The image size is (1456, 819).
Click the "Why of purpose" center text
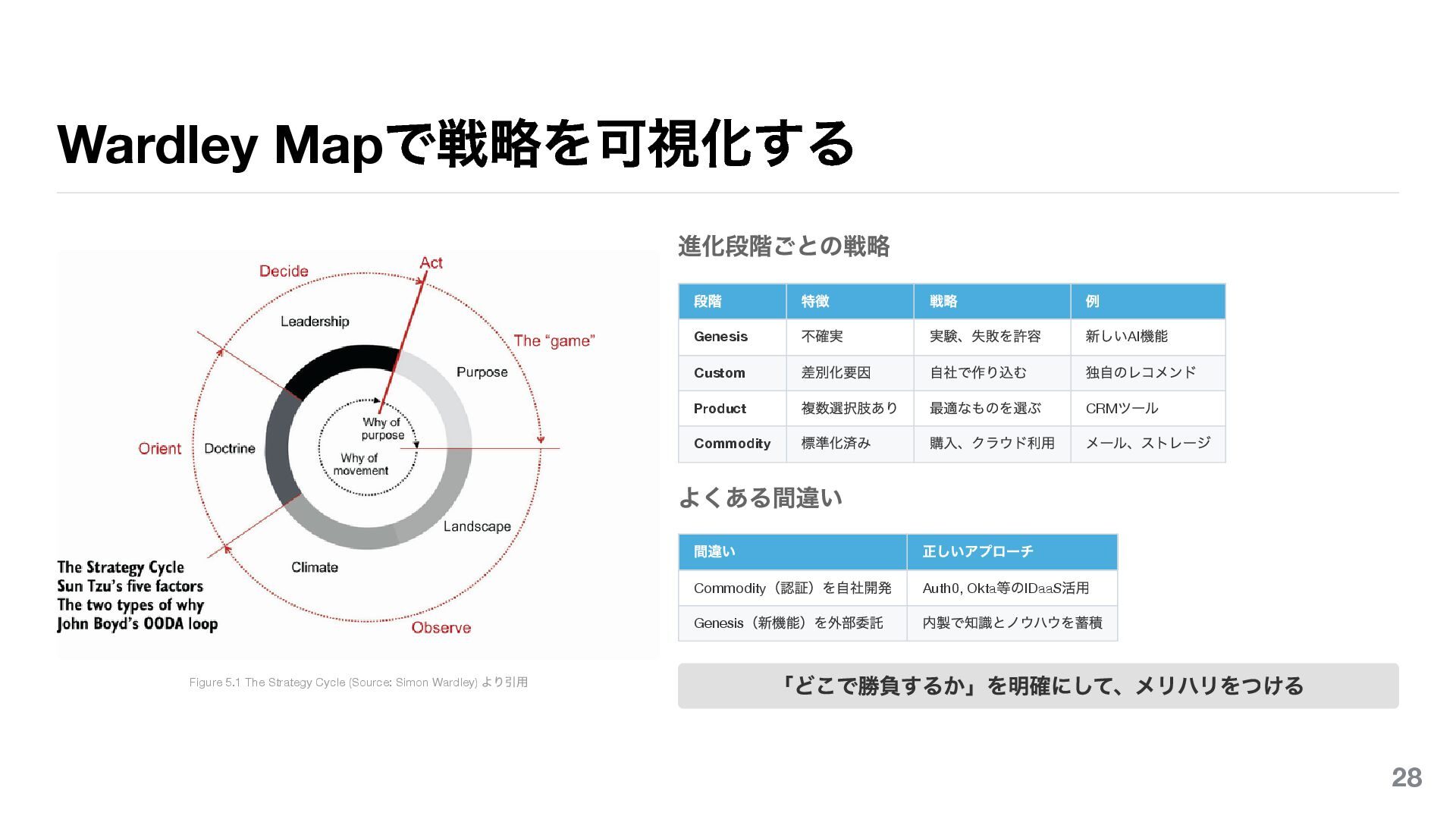click(381, 428)
